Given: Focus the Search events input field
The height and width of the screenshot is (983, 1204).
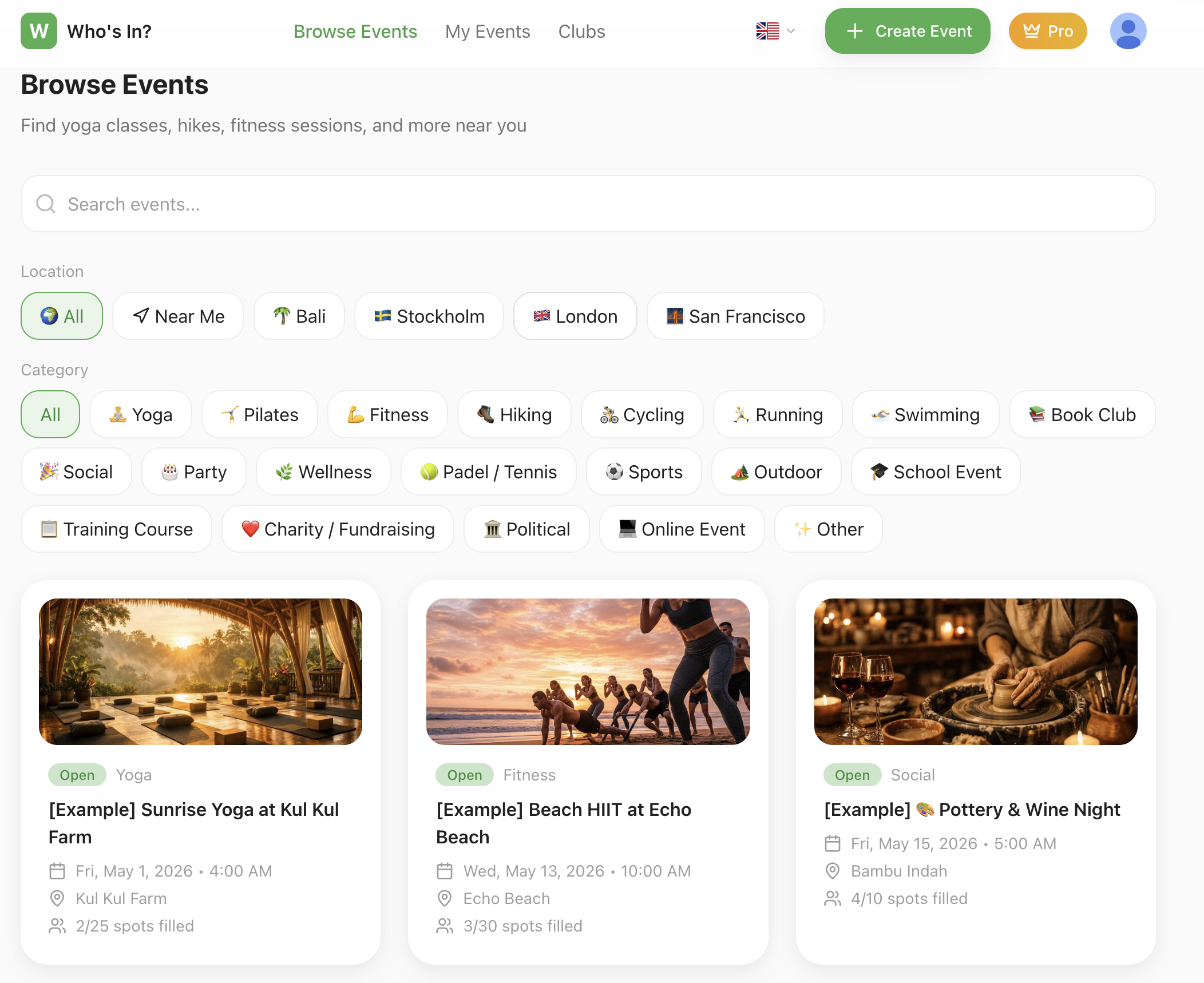Looking at the screenshot, I should point(588,204).
